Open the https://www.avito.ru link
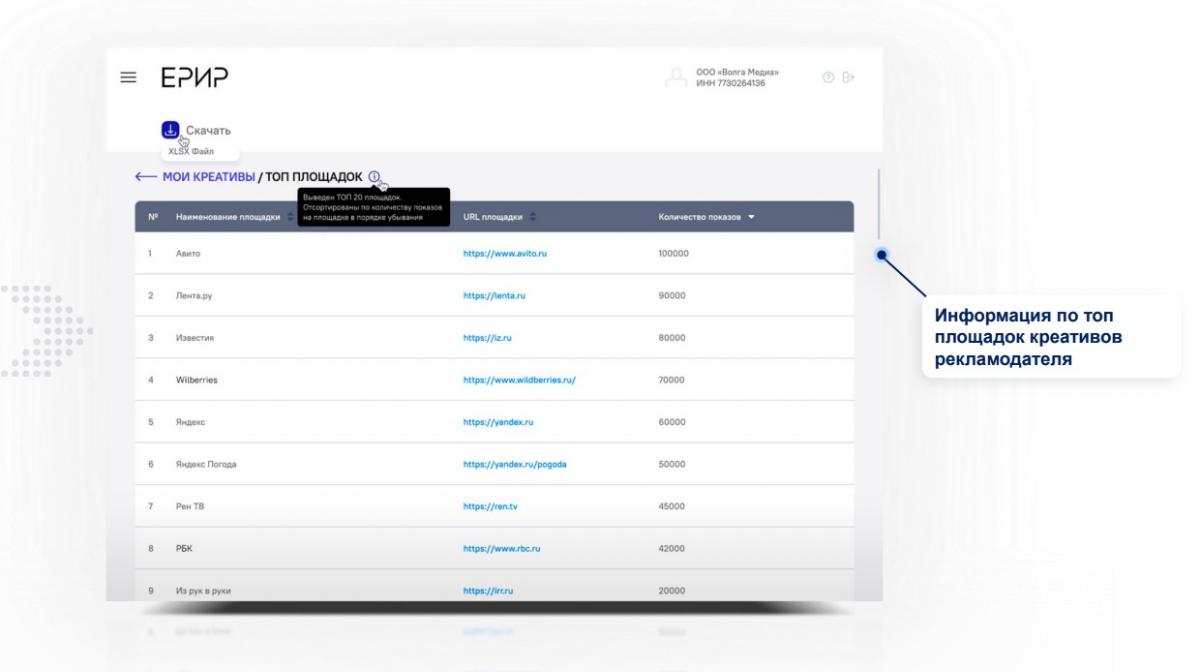1200x672 pixels. (x=504, y=254)
